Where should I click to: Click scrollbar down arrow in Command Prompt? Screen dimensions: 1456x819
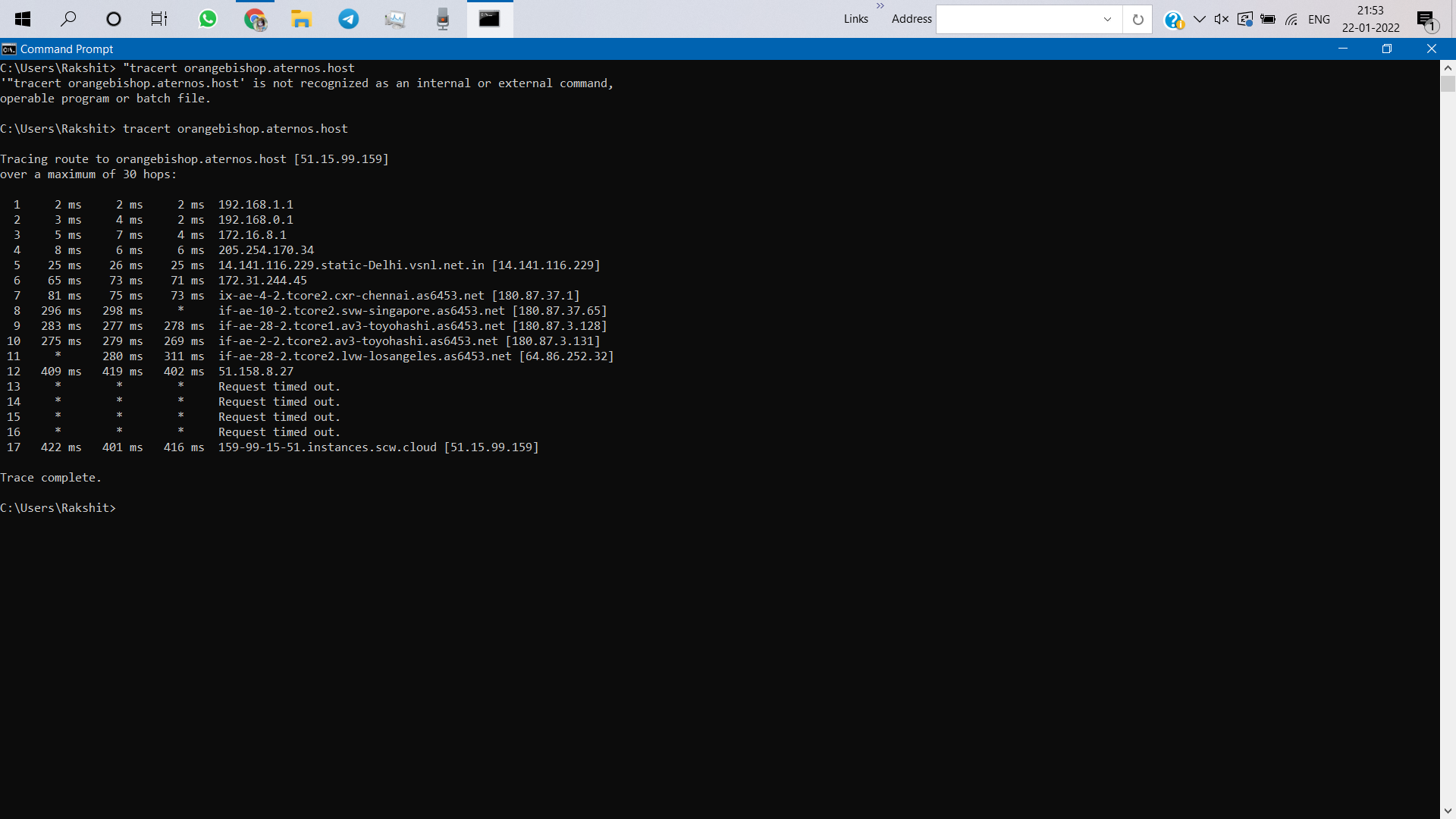(x=1448, y=811)
